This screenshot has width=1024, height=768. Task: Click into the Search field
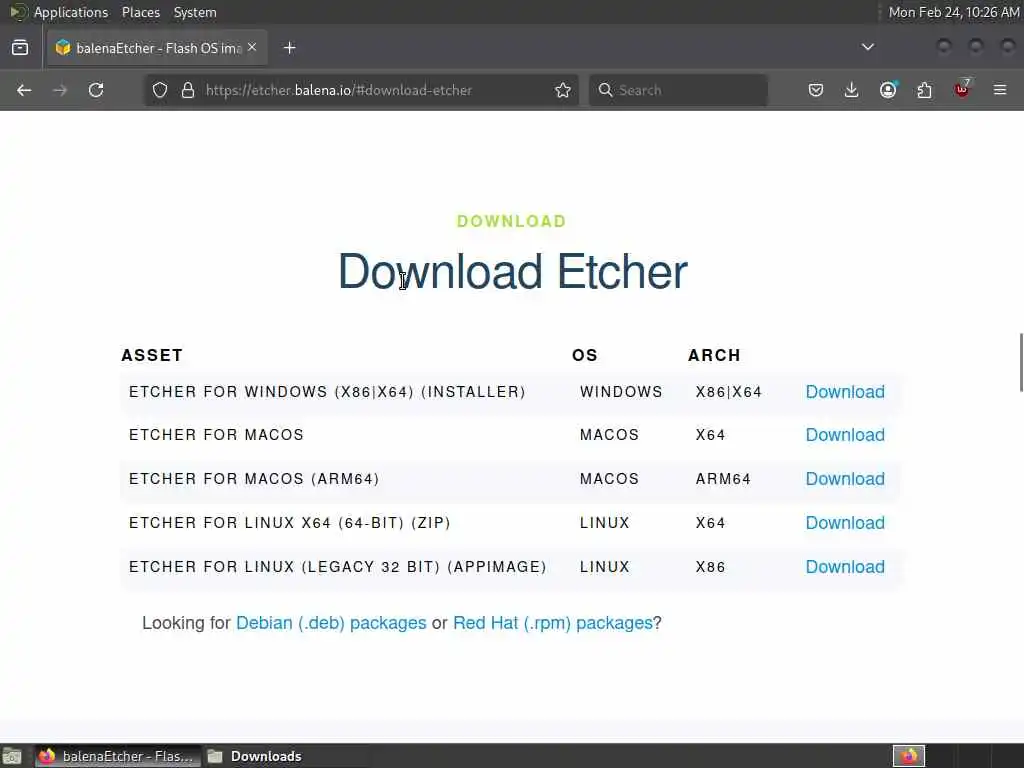pos(678,90)
